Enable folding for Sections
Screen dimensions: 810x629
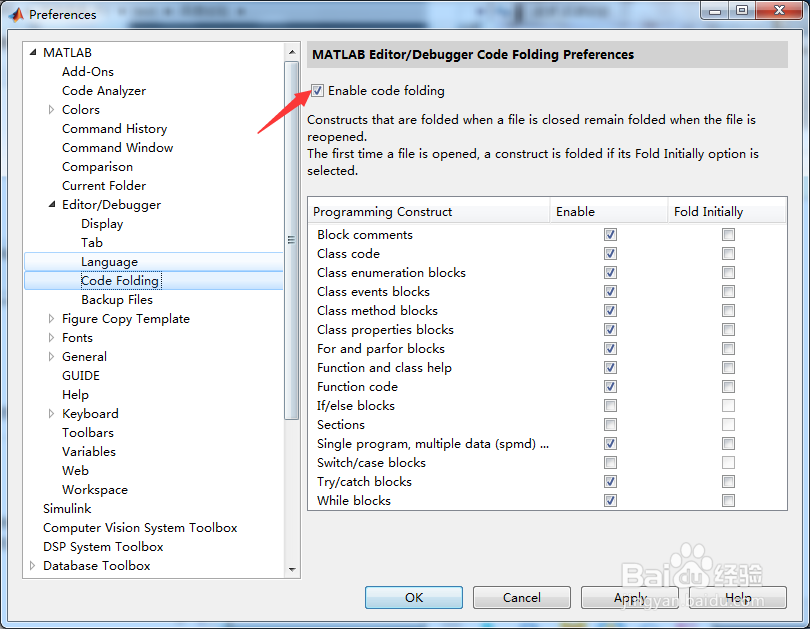coord(610,424)
